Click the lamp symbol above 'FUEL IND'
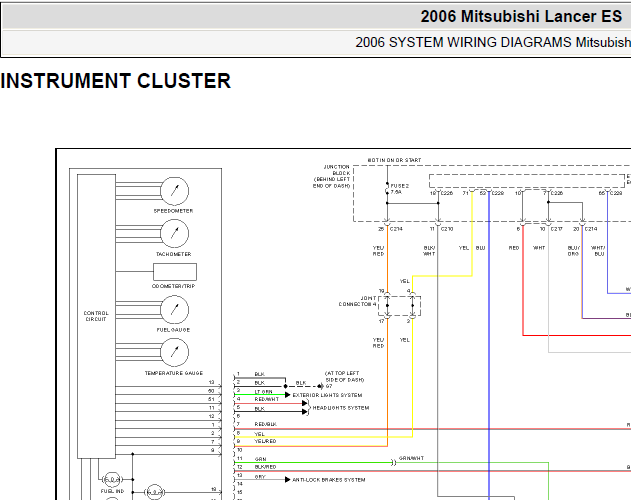The height and width of the screenshot is (500, 631). (x=112, y=479)
